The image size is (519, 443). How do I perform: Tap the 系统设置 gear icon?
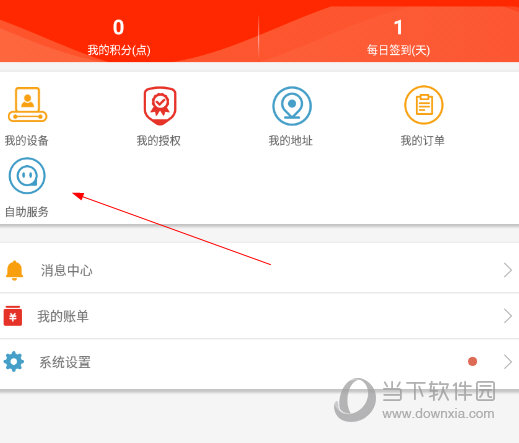pos(14,361)
